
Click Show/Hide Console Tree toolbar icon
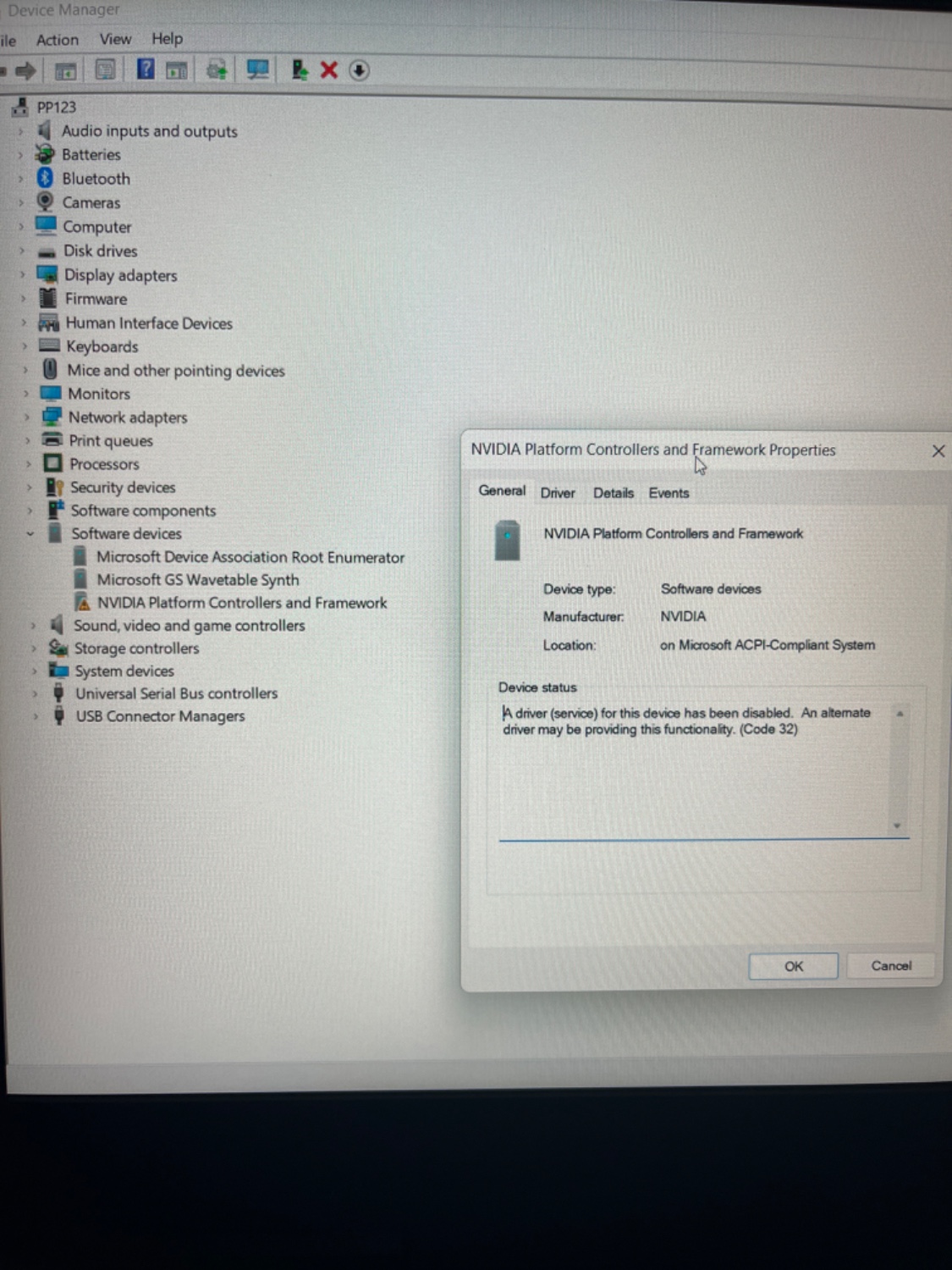(x=65, y=70)
